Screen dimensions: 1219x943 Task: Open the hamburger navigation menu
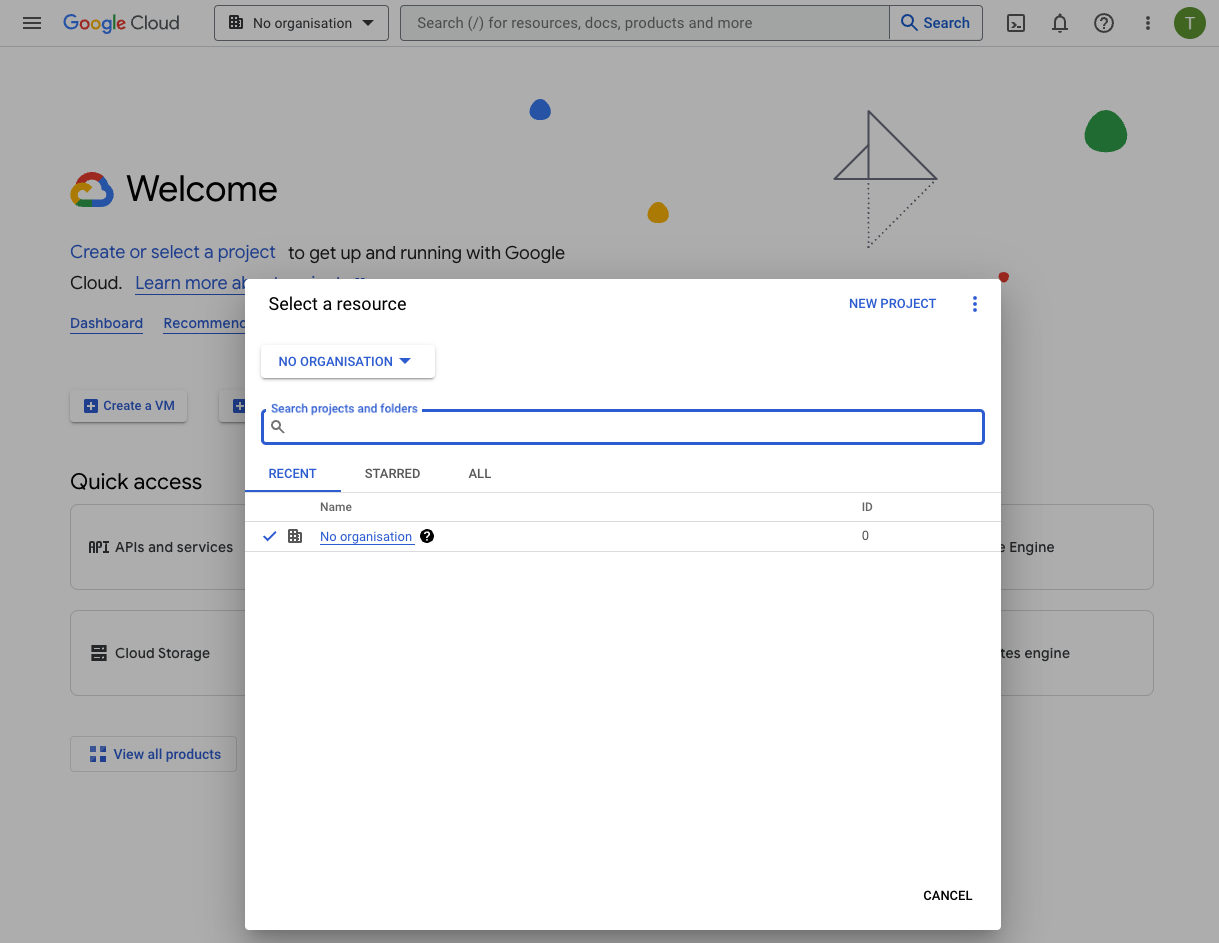click(32, 23)
